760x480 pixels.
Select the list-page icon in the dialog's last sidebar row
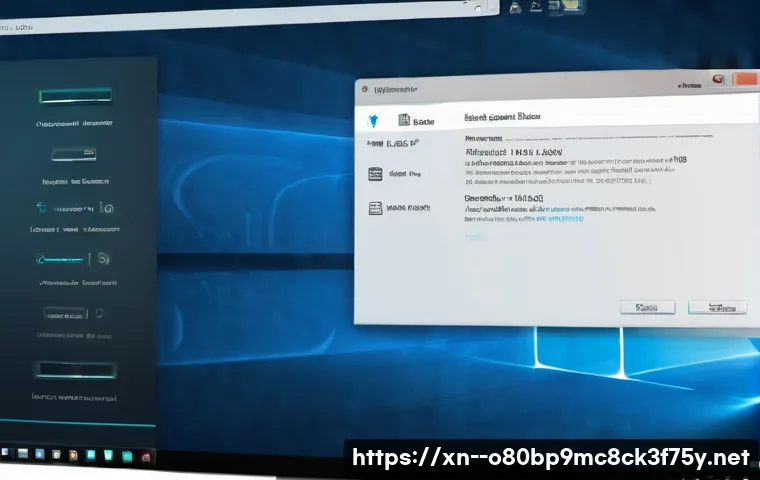[x=375, y=208]
